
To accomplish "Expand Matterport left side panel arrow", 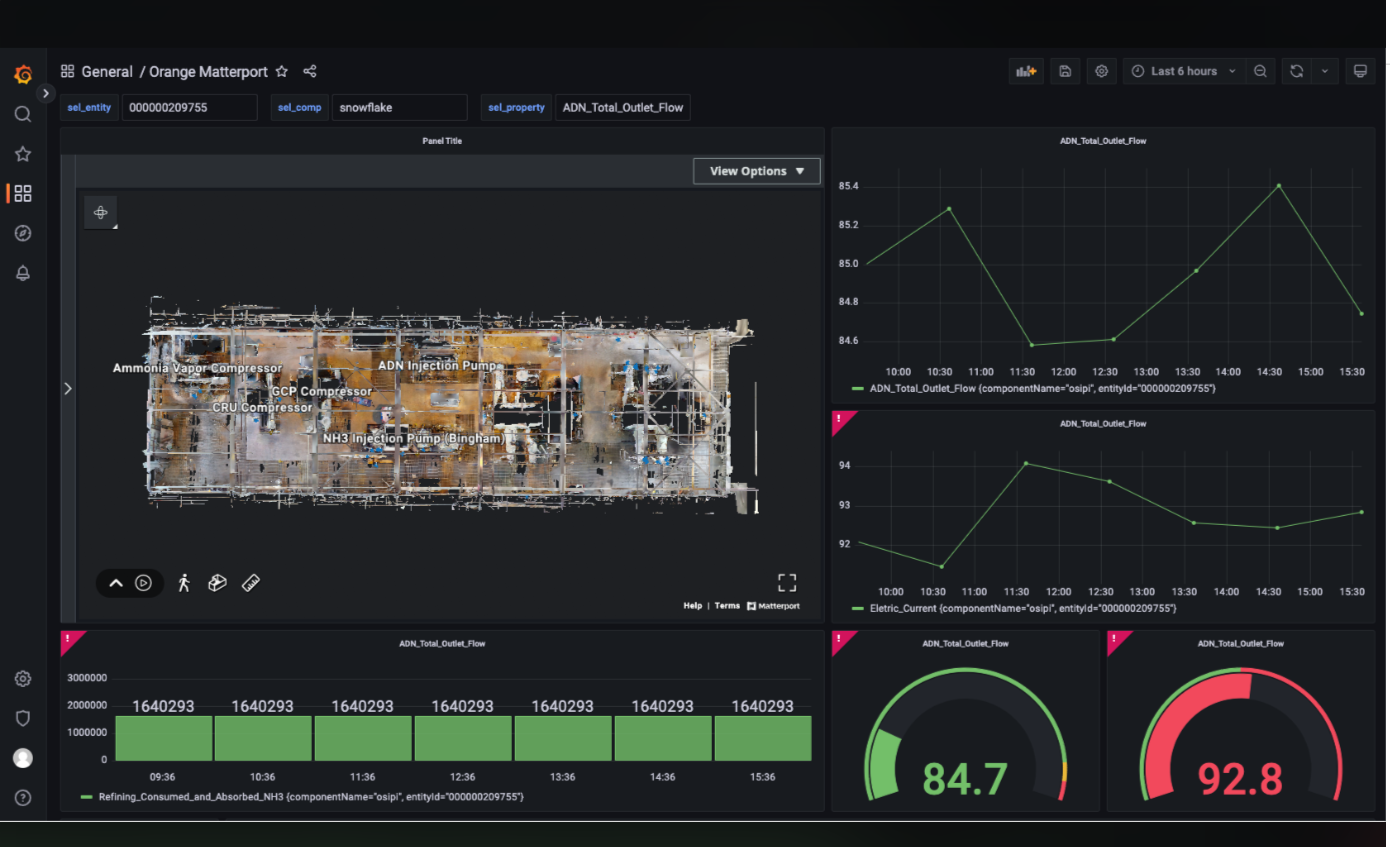I will (x=68, y=388).
